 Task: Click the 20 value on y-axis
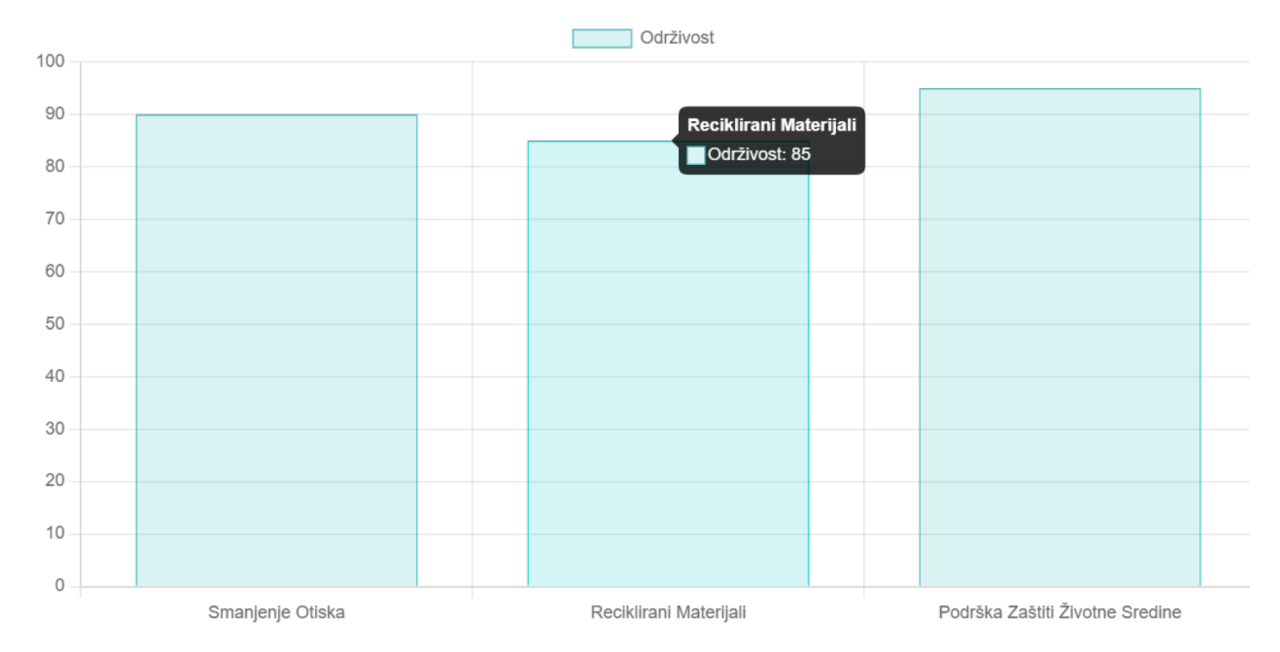point(54,481)
